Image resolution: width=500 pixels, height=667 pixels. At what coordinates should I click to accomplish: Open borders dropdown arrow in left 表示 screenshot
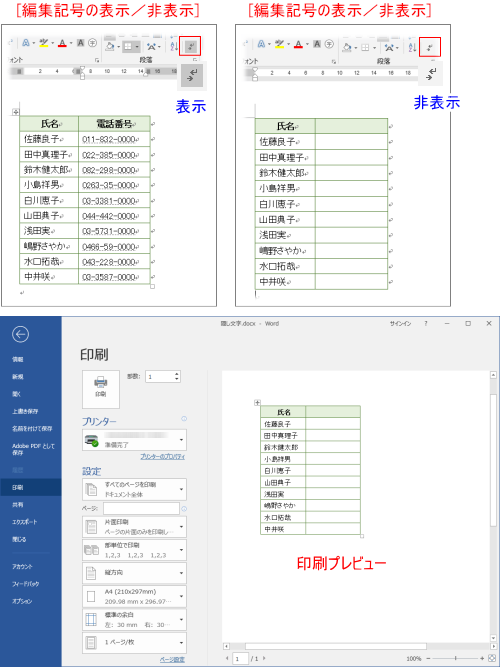tap(137, 47)
